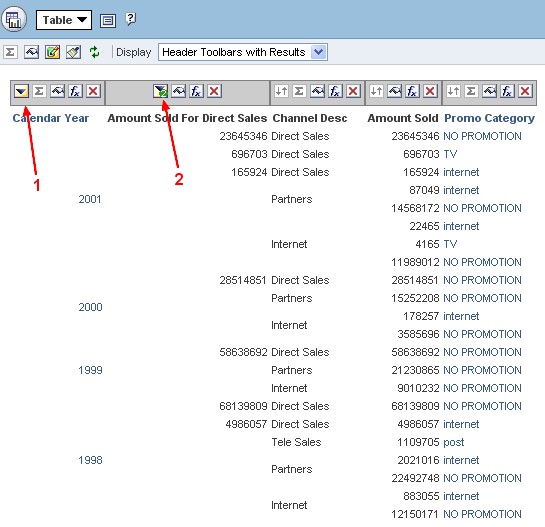Select the amount cell '15252208'
This screenshot has height=527, width=545.
415,298
